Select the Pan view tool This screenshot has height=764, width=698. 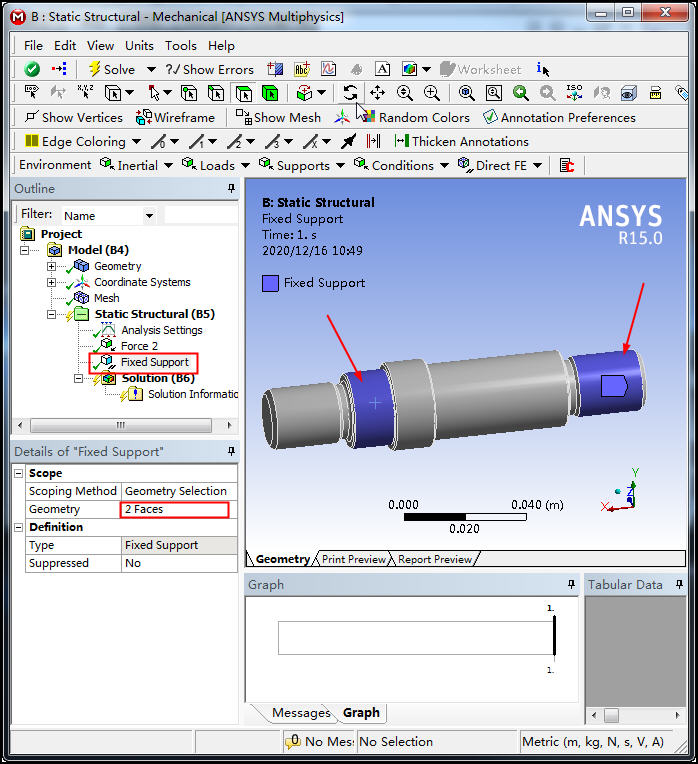[377, 93]
